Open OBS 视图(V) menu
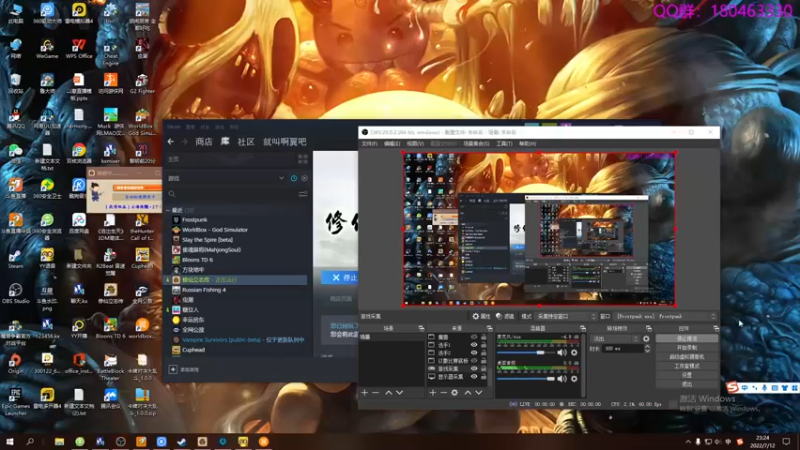The image size is (800, 450). [415, 144]
